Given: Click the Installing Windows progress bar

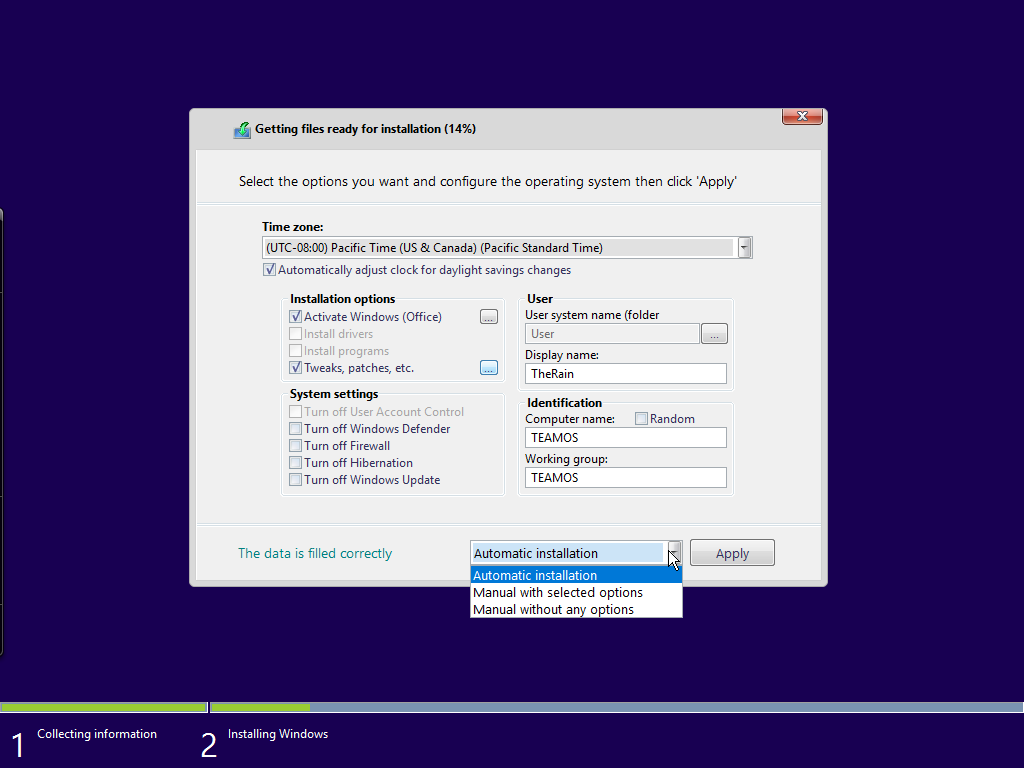Looking at the screenshot, I should [x=616, y=707].
